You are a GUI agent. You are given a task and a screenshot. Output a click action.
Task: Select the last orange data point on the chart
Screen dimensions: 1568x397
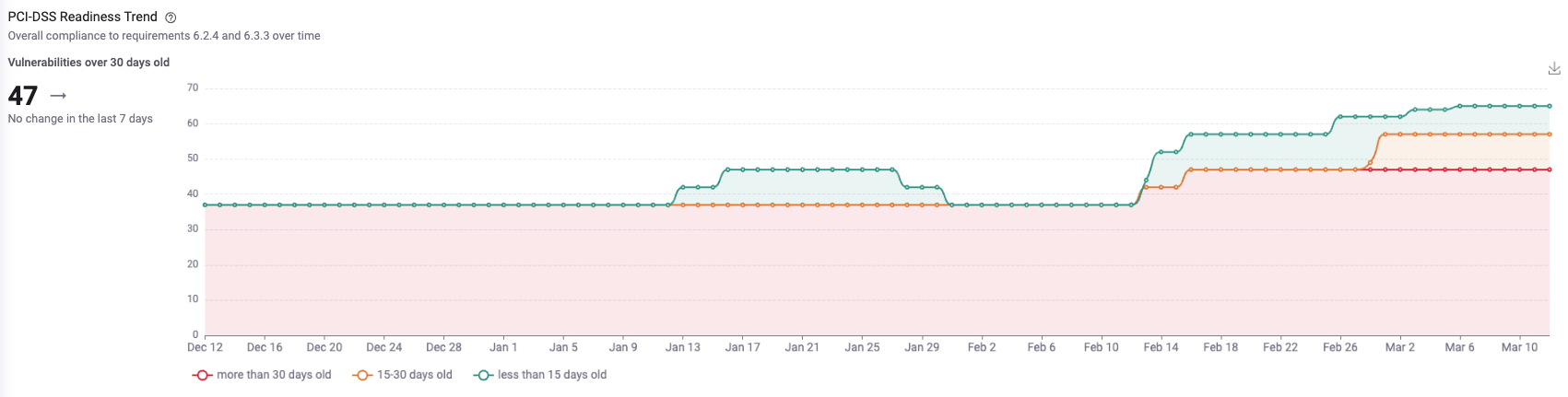coord(1549,134)
